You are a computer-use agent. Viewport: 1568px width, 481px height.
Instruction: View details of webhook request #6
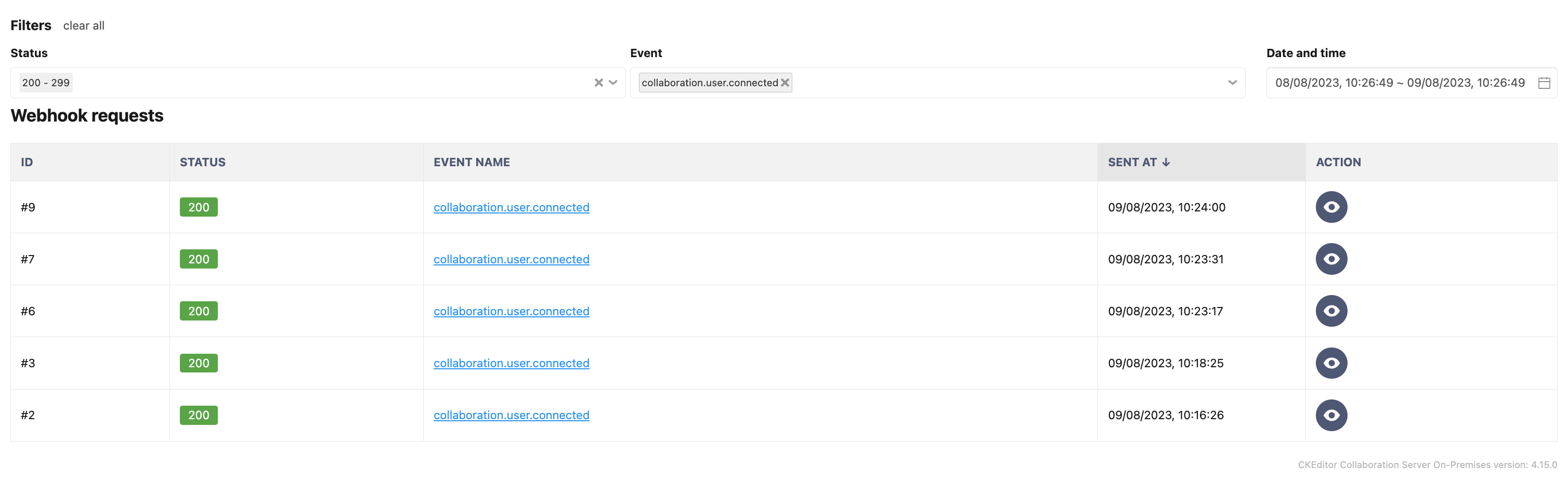(x=1331, y=311)
